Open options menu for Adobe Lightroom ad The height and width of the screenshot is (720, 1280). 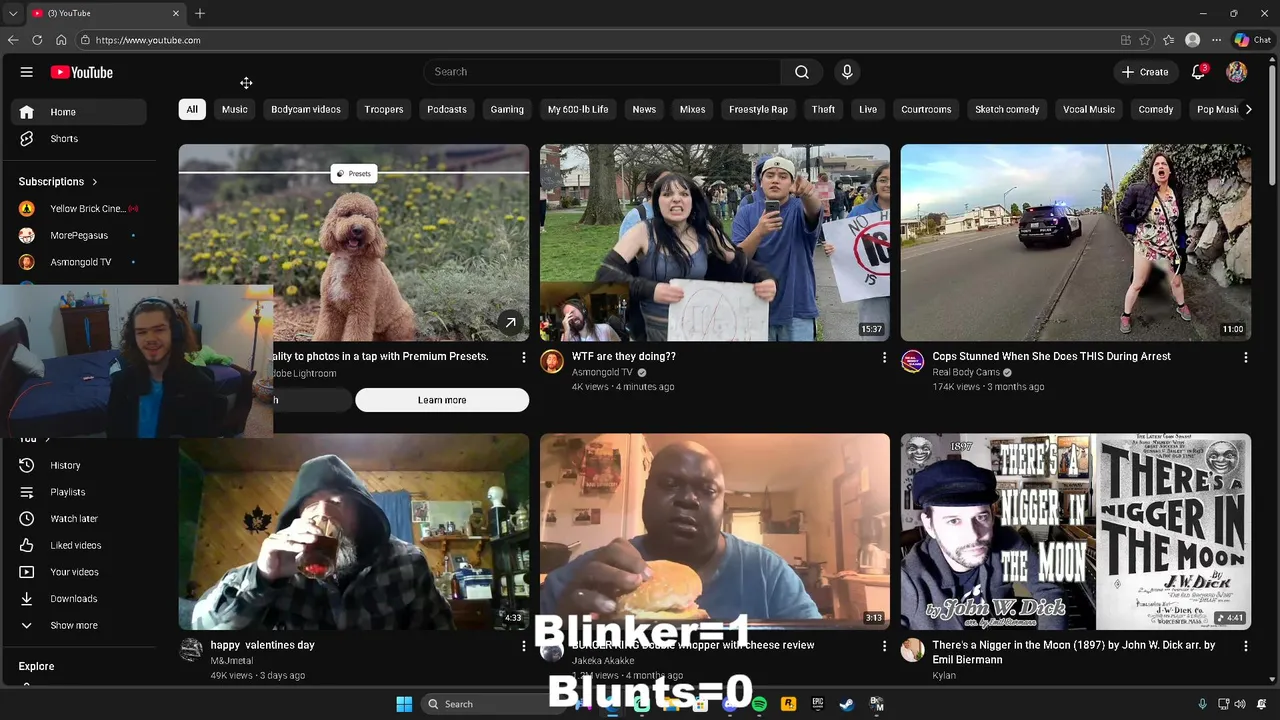[523, 357]
